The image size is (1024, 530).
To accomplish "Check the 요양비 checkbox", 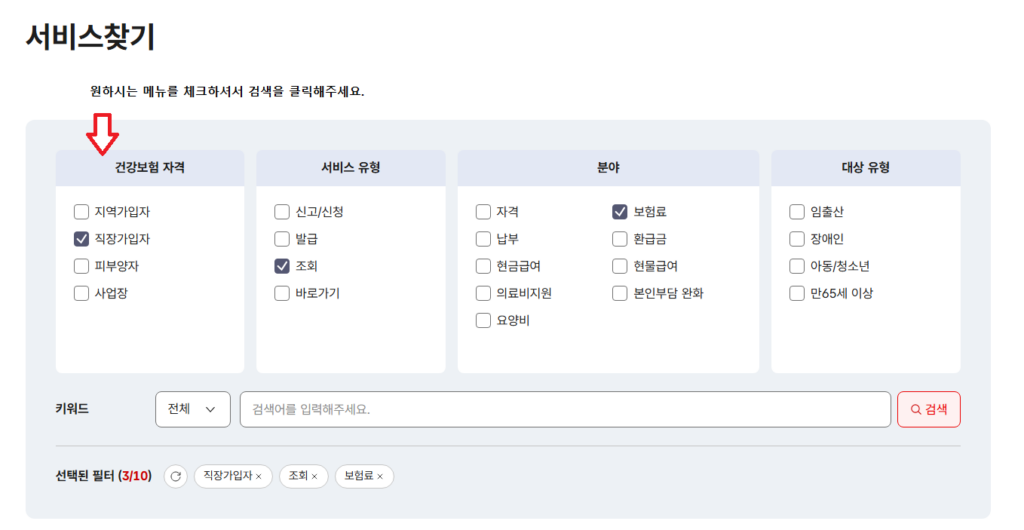I will point(483,321).
